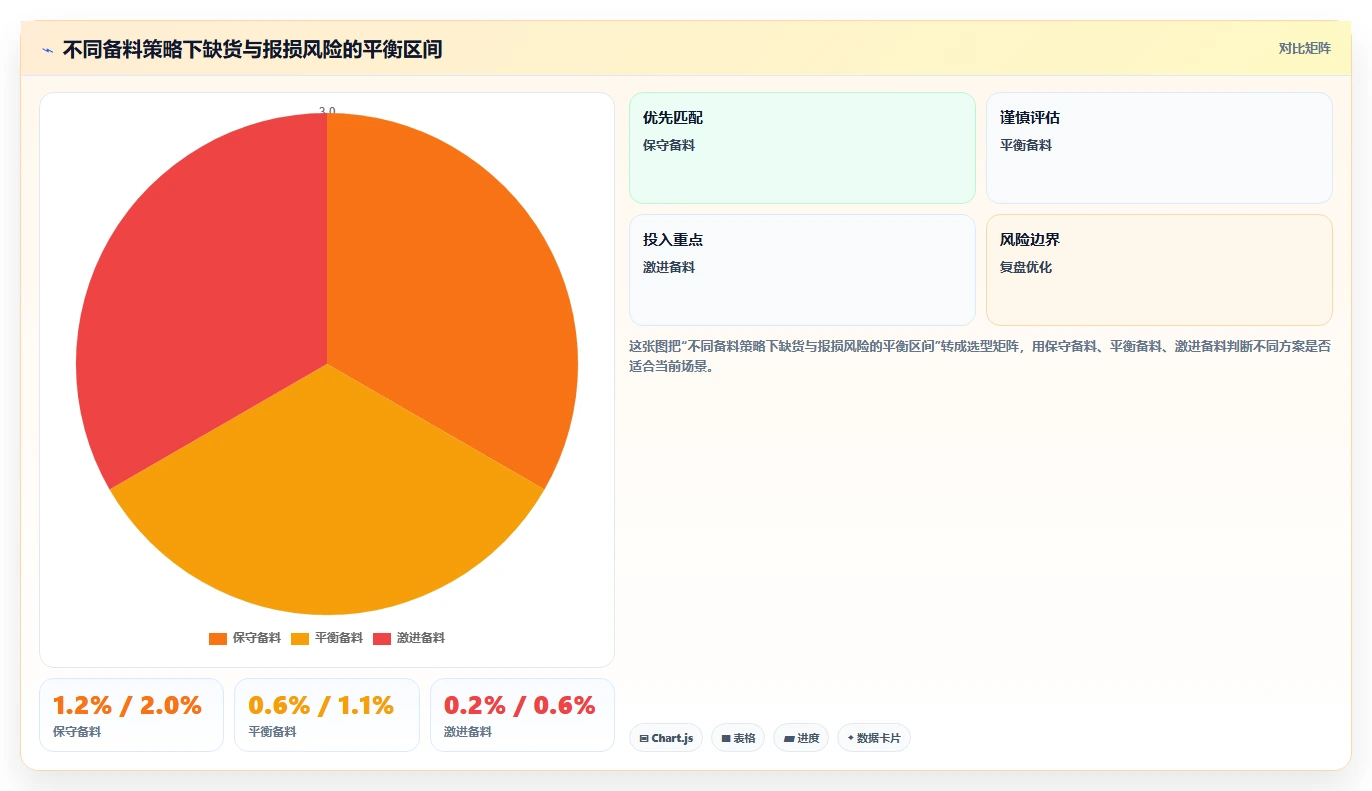Toggle 平衡备料 legend color box

click(300, 638)
